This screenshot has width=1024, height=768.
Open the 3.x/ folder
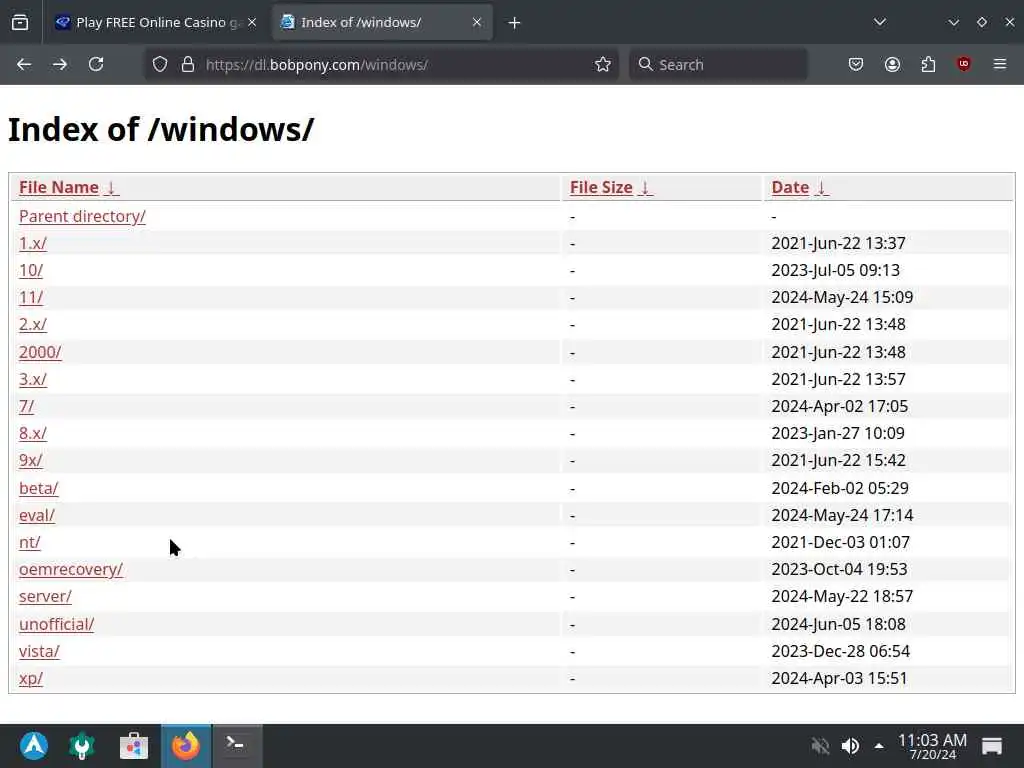click(33, 379)
